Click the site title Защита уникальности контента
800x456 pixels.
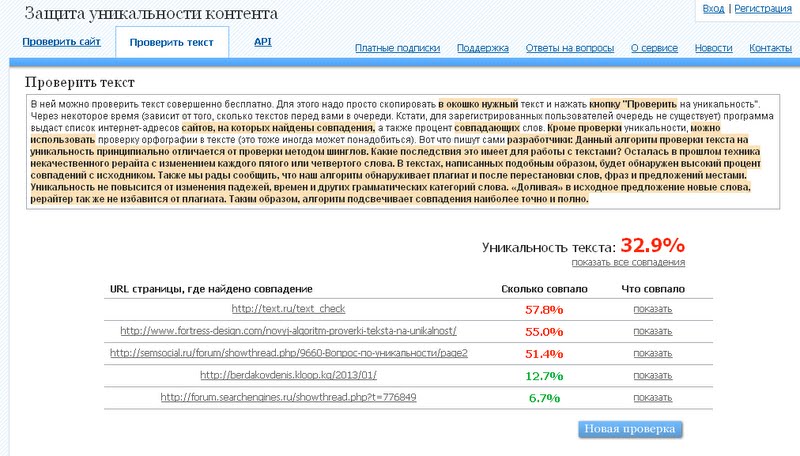click(x=151, y=13)
